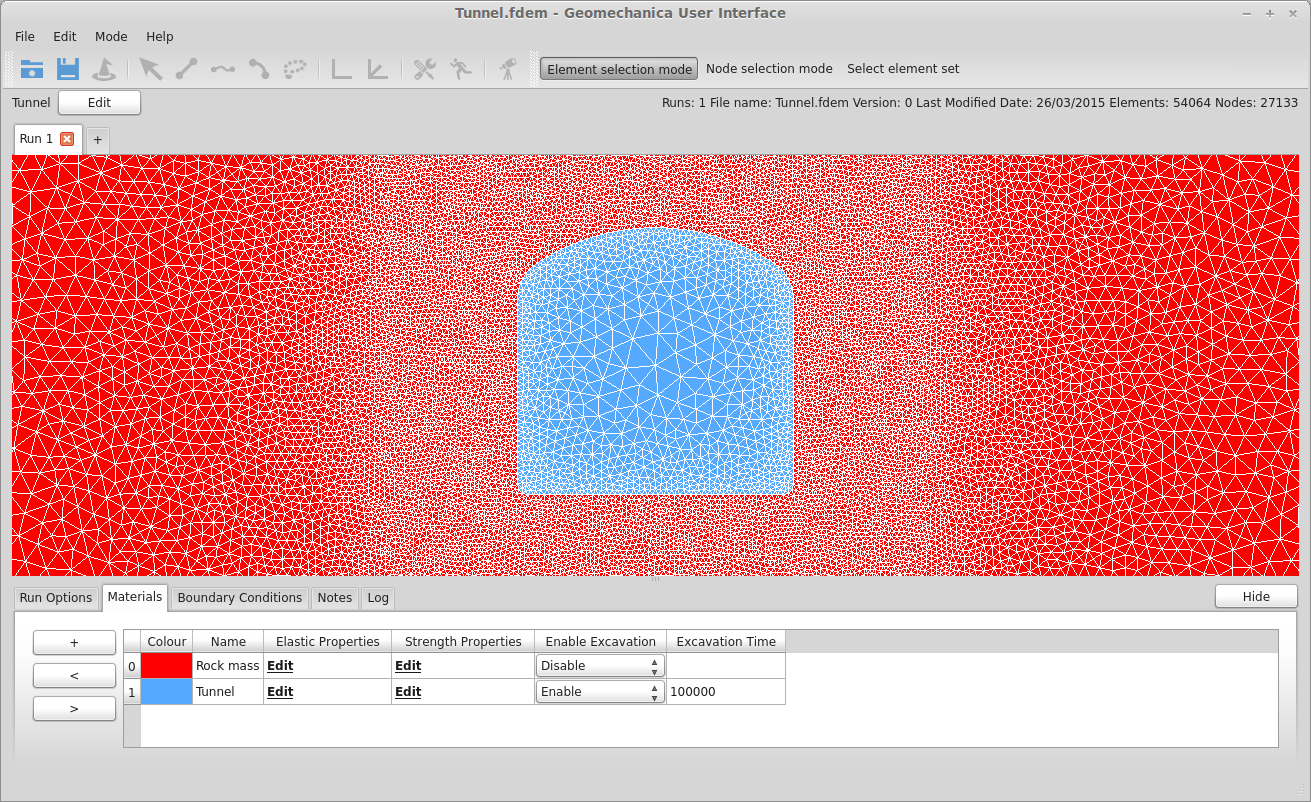This screenshot has height=802, width=1311.
Task: Click the telescope viewer icon
Action: coord(506,68)
